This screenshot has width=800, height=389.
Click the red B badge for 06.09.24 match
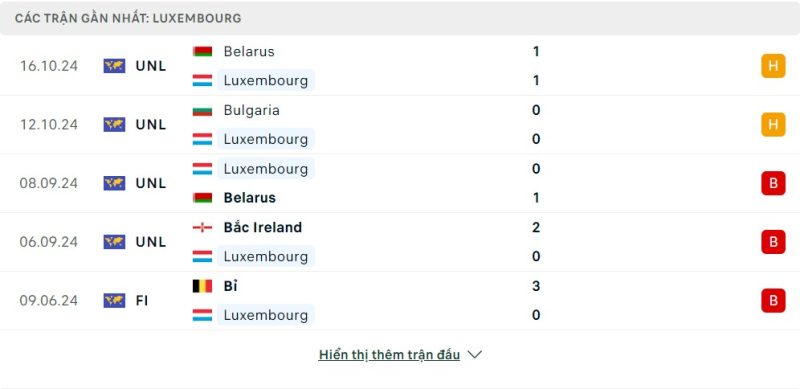773,241
